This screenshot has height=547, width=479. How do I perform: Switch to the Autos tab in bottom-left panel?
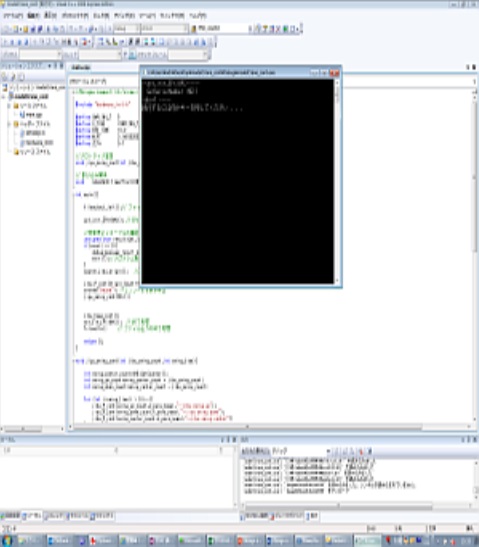pos(11,516)
